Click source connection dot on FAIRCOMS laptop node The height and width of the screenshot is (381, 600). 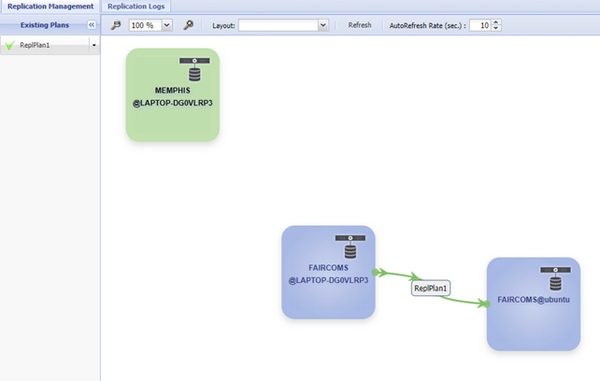tap(375, 272)
